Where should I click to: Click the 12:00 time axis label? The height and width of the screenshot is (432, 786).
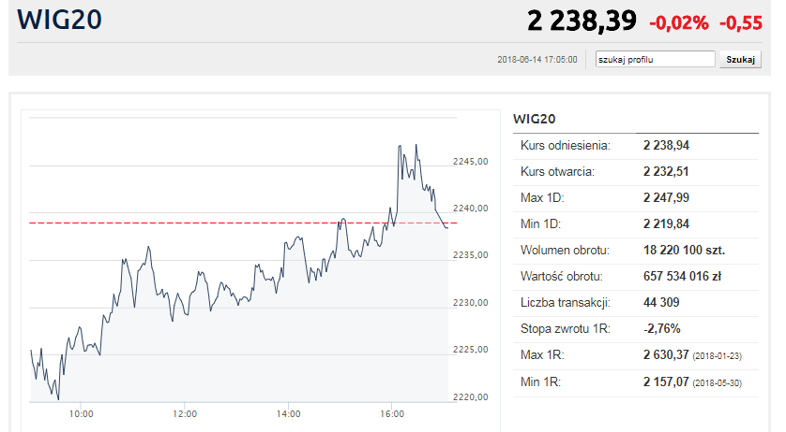185,414
